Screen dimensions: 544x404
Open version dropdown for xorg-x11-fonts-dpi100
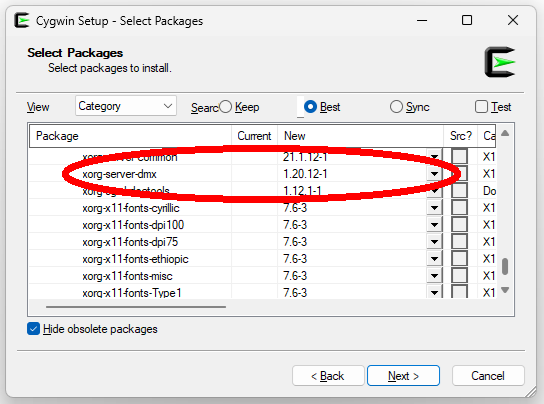coord(434,225)
